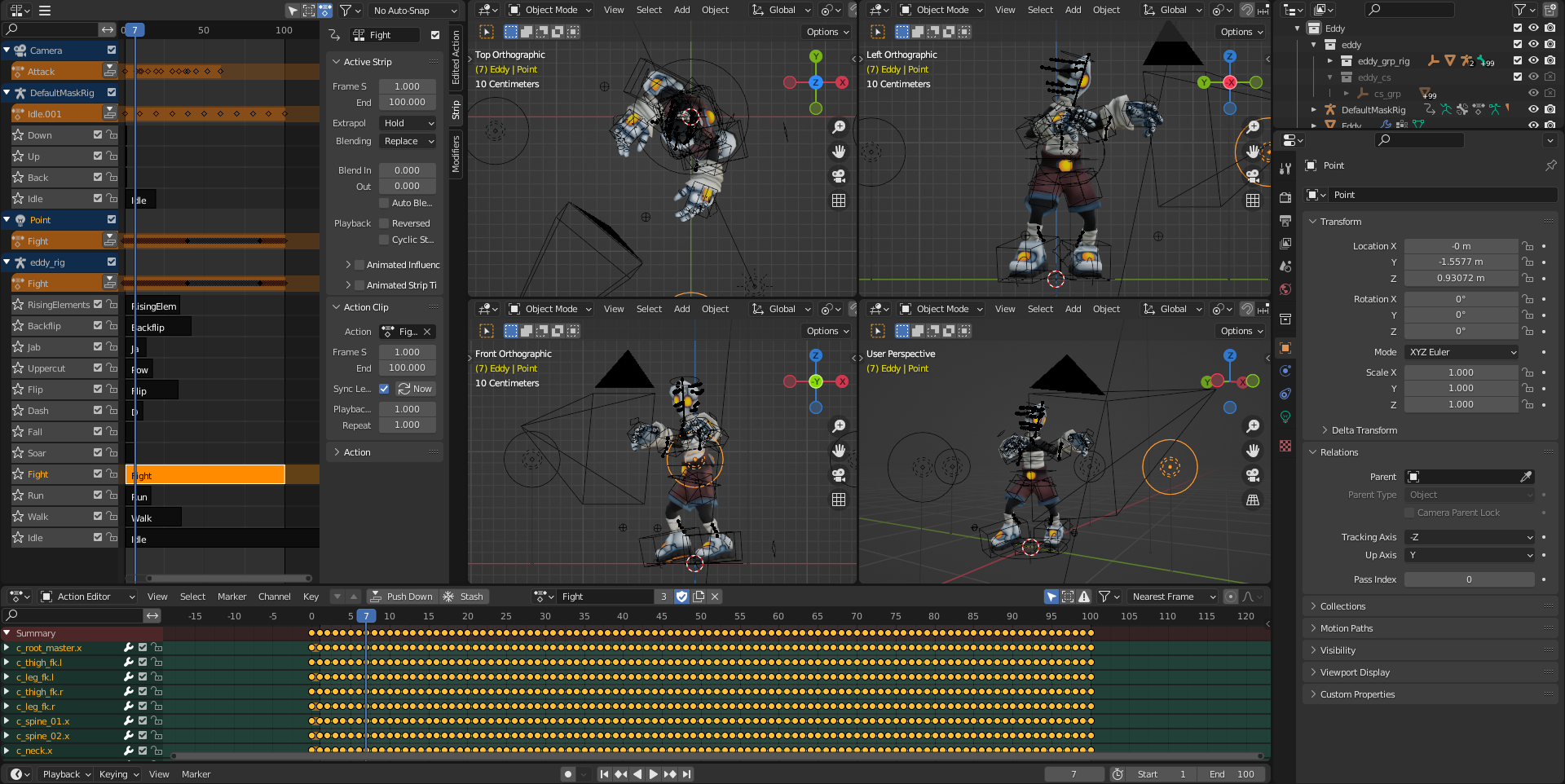Toggle camera view in the Front Orthographic viewport
Viewport: 1565px width, 784px height.
(x=839, y=475)
